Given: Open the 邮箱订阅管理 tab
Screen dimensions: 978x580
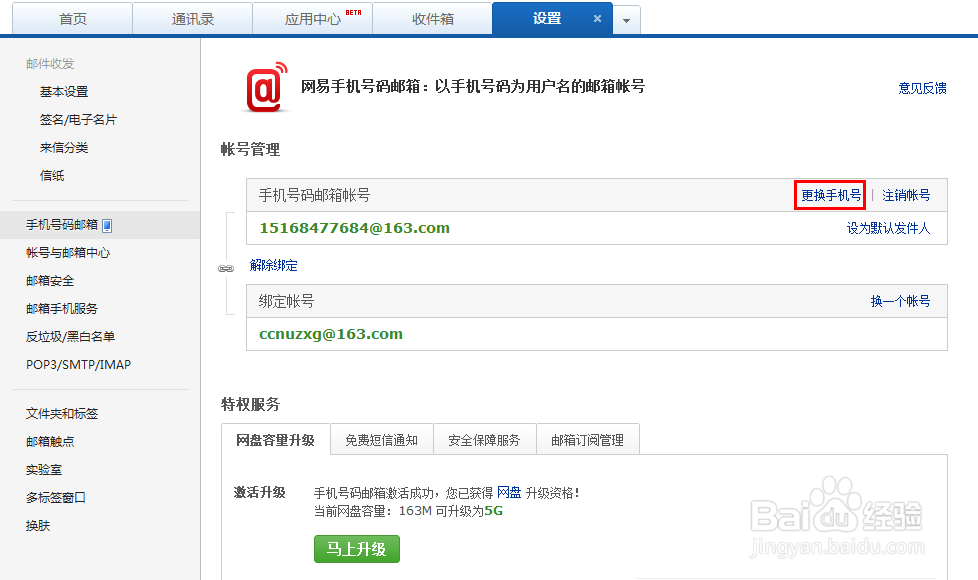Looking at the screenshot, I should [588, 440].
